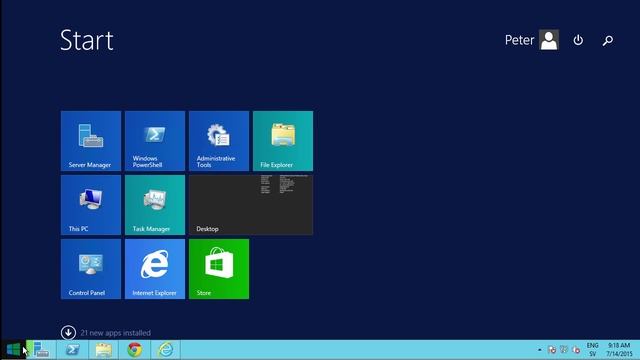
Task: Show all apps with the down-arrow button
Action: pos(68,333)
